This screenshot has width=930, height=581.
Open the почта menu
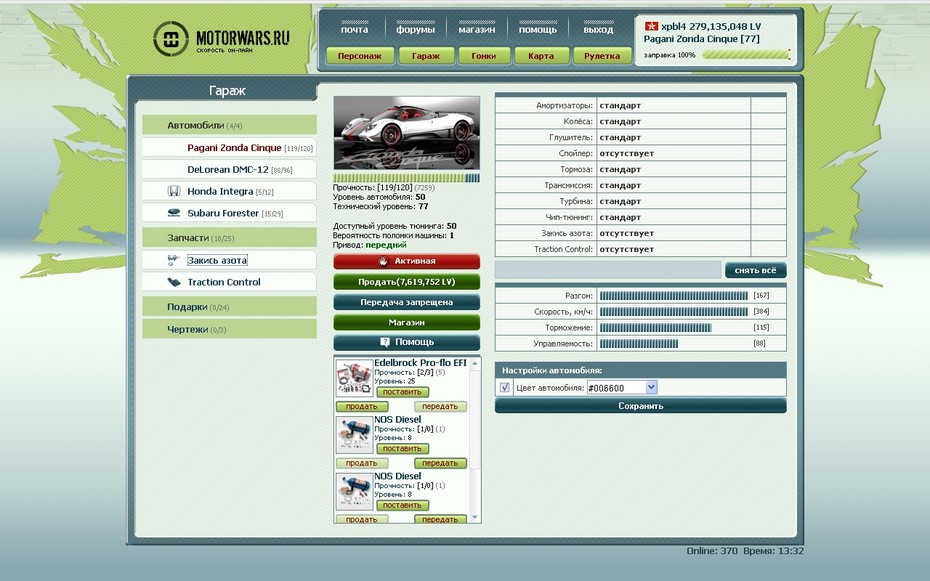354,29
